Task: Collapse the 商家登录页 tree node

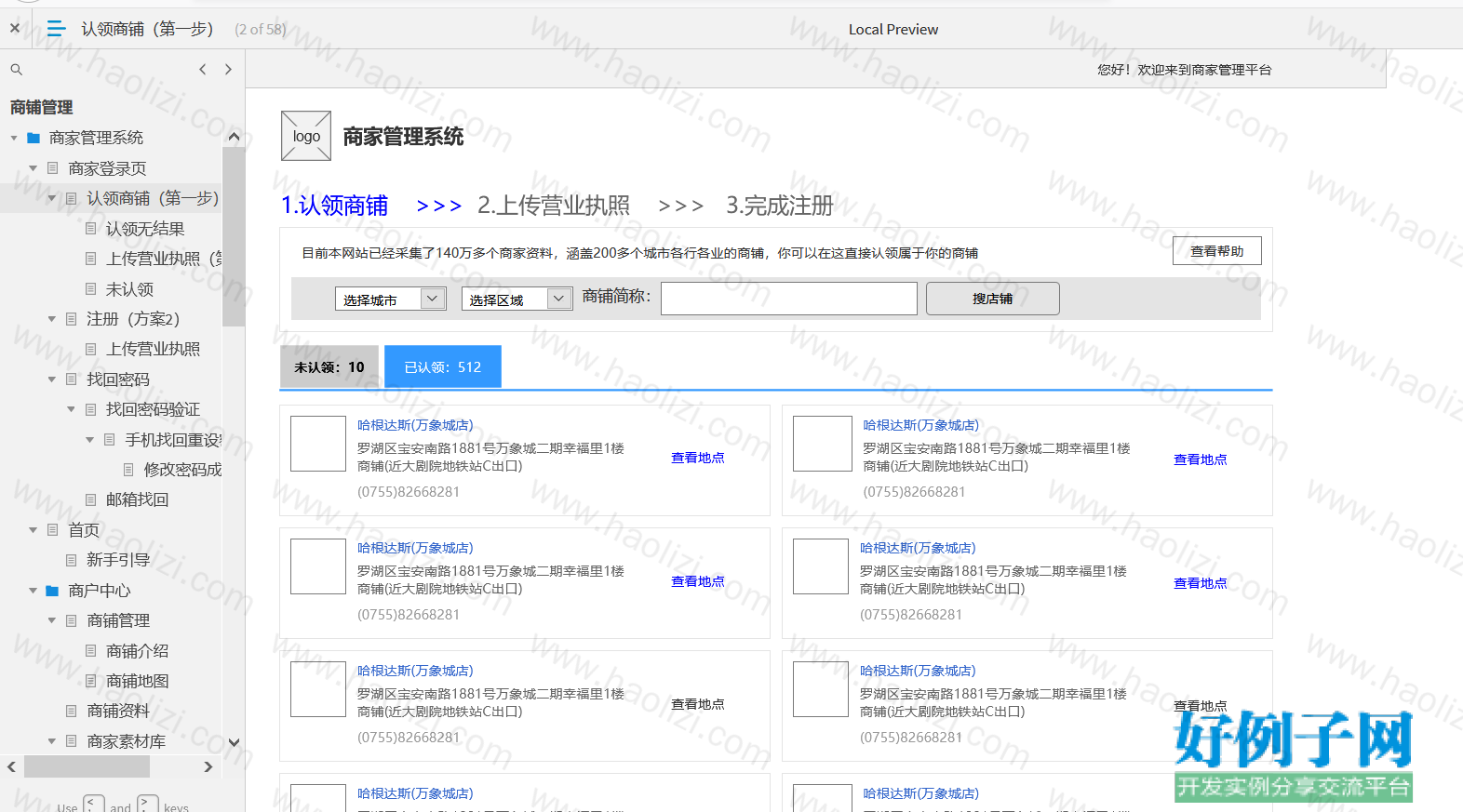Action: tap(33, 168)
